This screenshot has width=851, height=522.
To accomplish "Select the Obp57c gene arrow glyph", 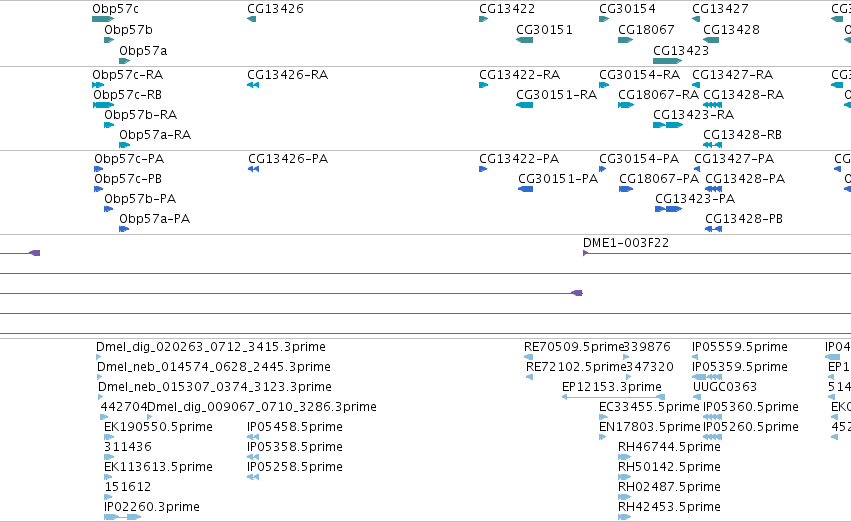I will 103,20.
